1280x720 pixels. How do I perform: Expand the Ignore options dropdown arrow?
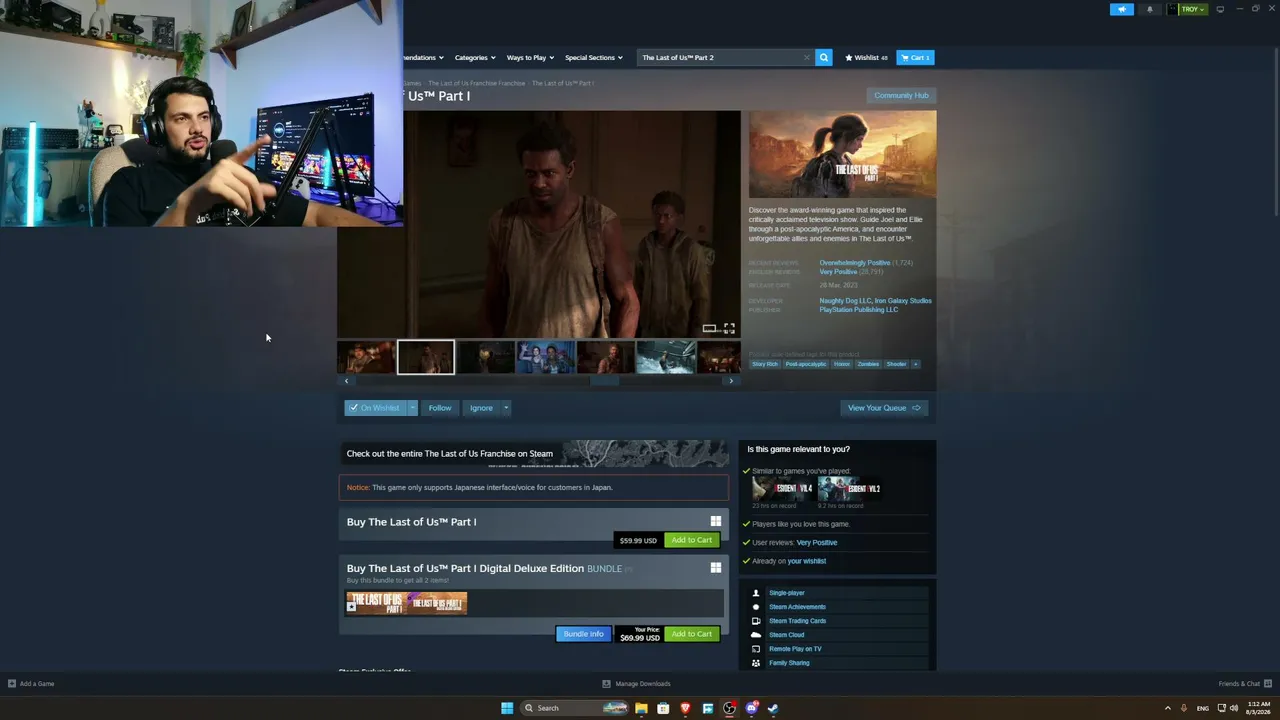[x=506, y=408]
